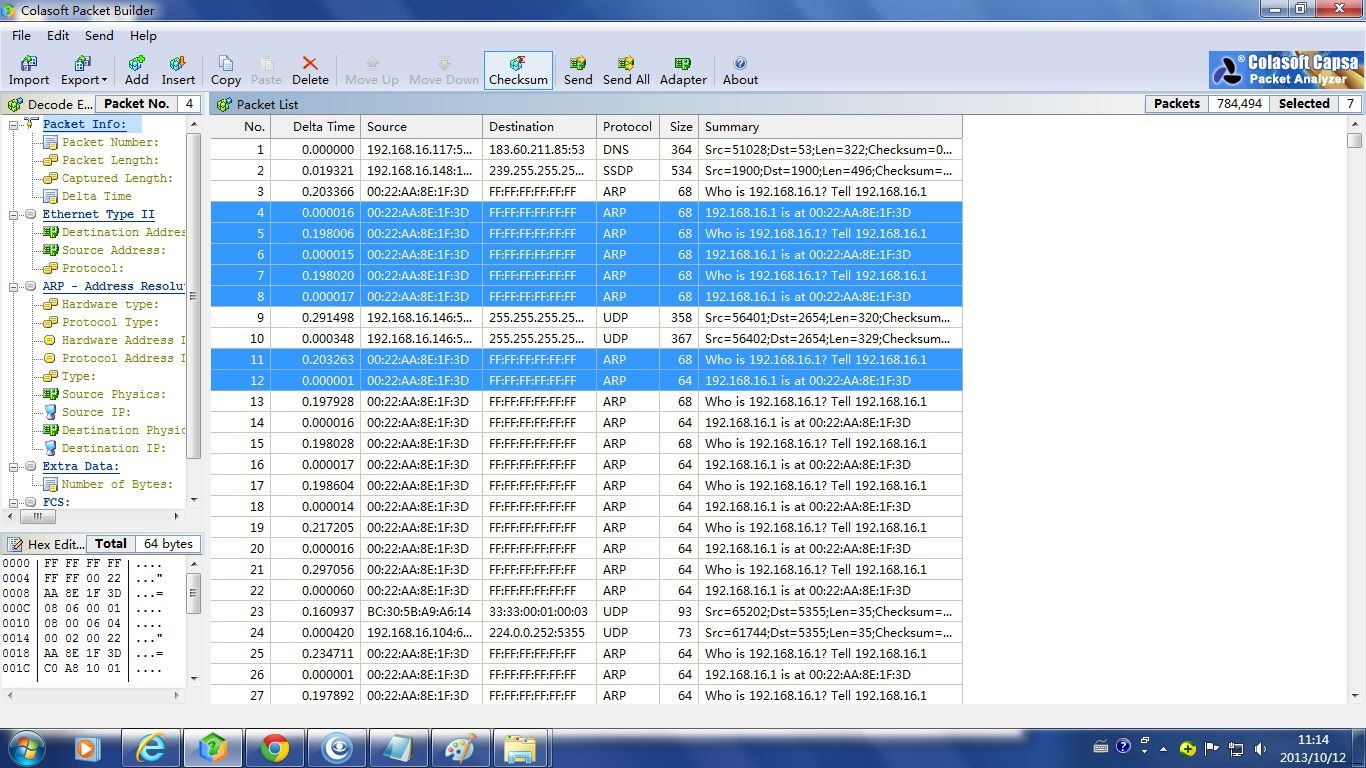
Task: Open the File menu
Action: coord(21,35)
